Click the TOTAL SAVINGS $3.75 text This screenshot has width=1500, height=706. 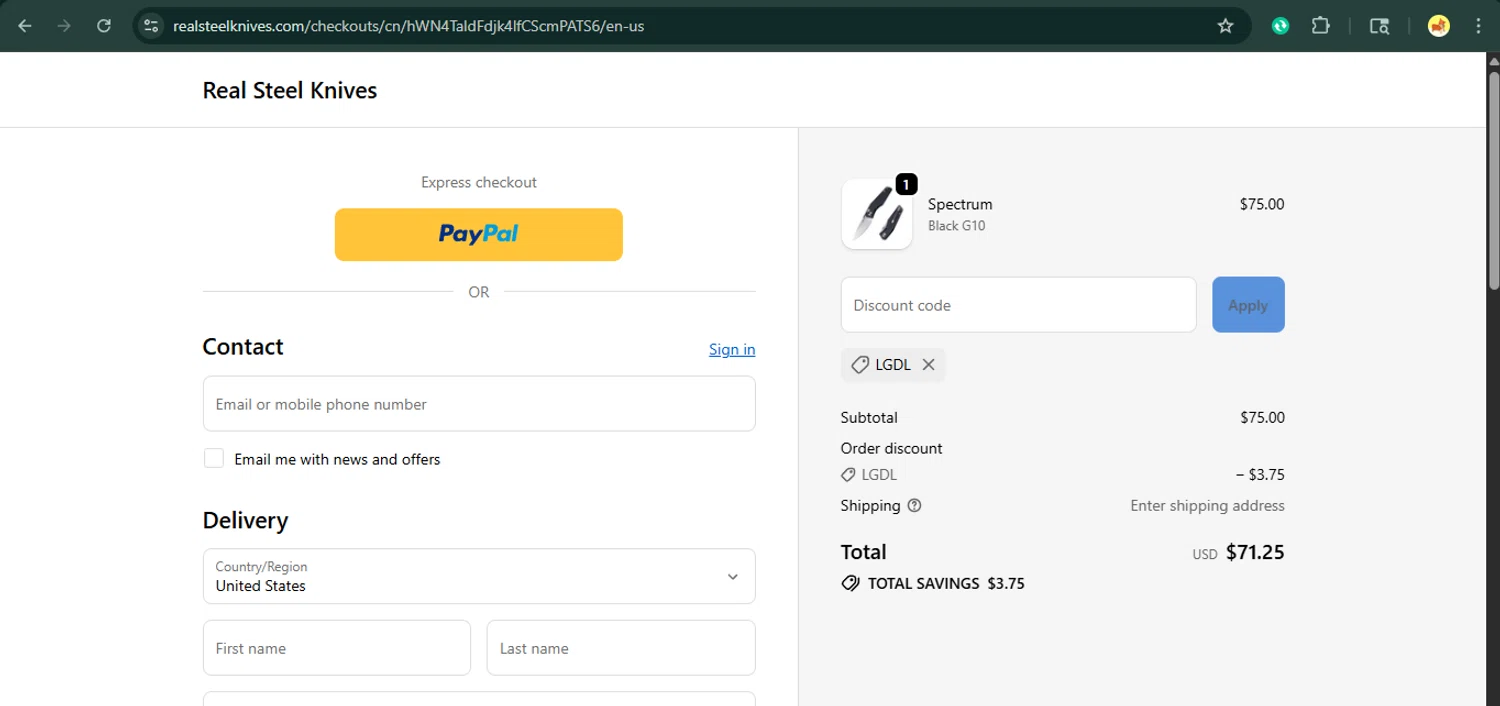click(x=946, y=583)
